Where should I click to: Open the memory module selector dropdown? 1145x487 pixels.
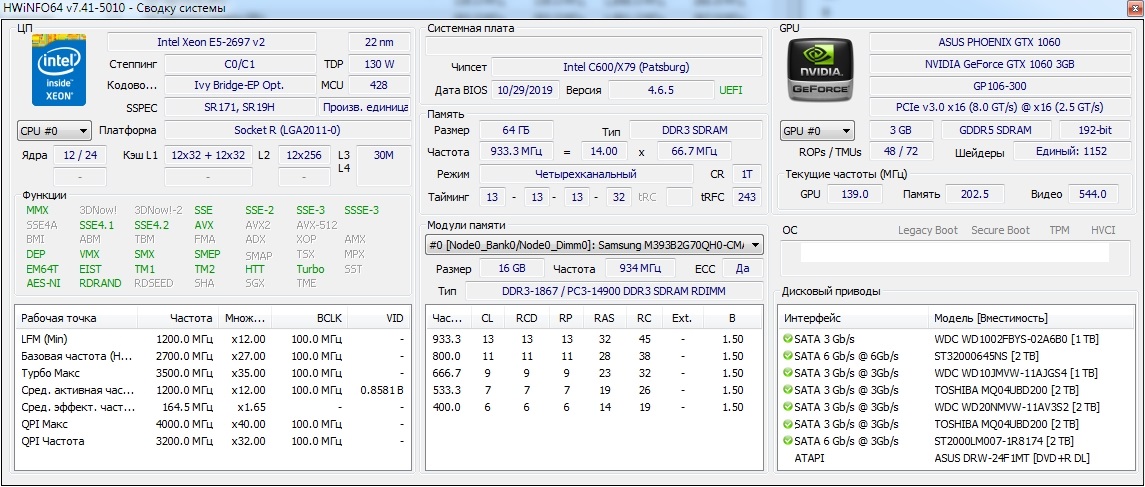pyautogui.click(x=595, y=245)
